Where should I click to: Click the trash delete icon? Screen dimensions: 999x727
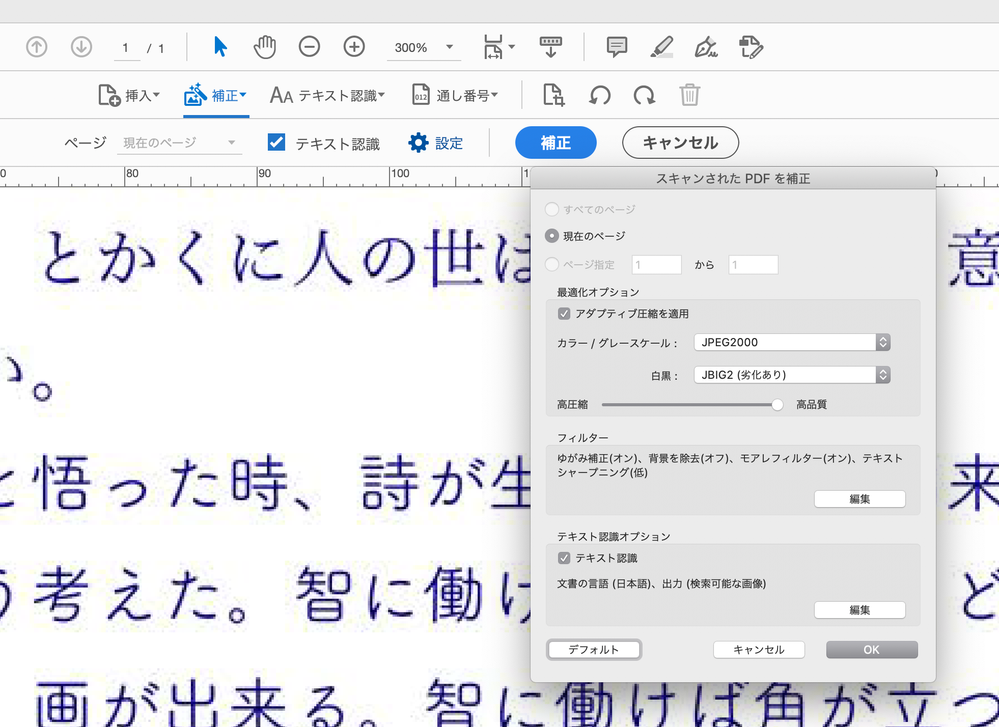click(690, 95)
